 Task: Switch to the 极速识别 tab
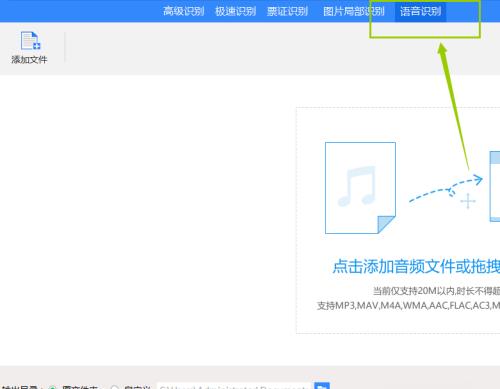click(x=235, y=11)
